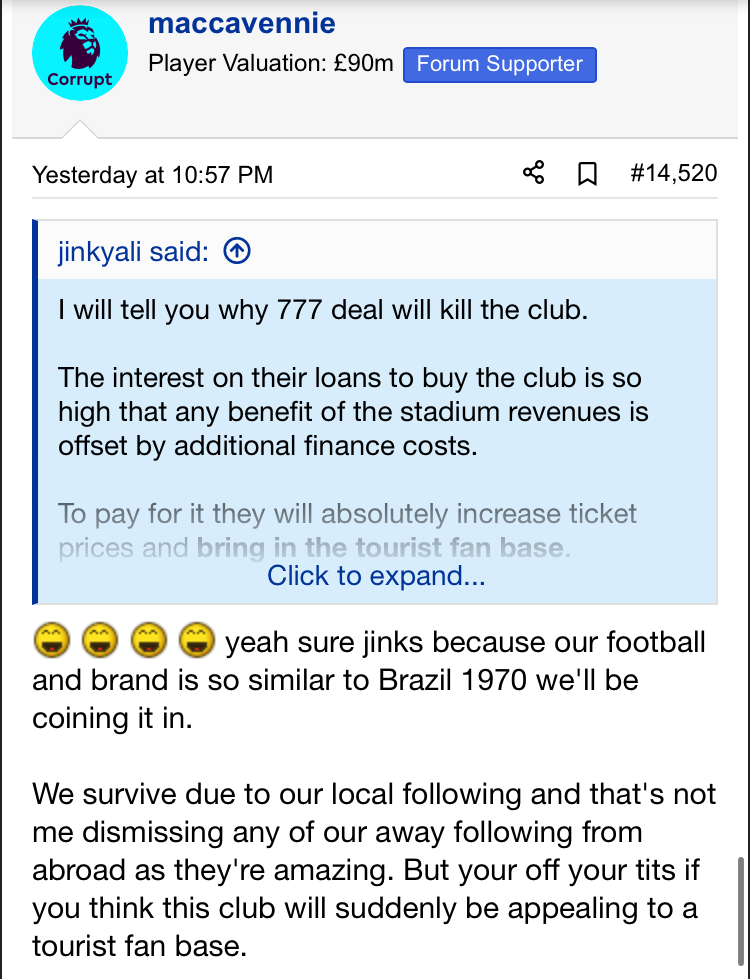Click the faded tourist fan base quote text
The image size is (750, 979).
pyautogui.click(x=382, y=548)
